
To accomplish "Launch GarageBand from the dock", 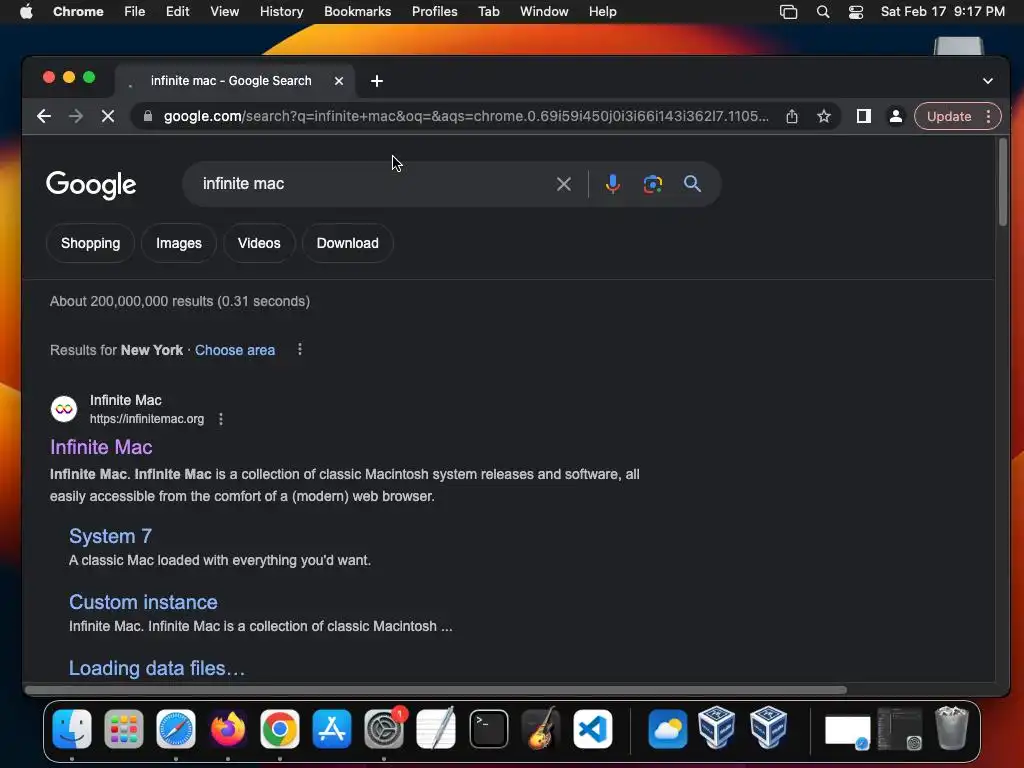I will pos(541,728).
